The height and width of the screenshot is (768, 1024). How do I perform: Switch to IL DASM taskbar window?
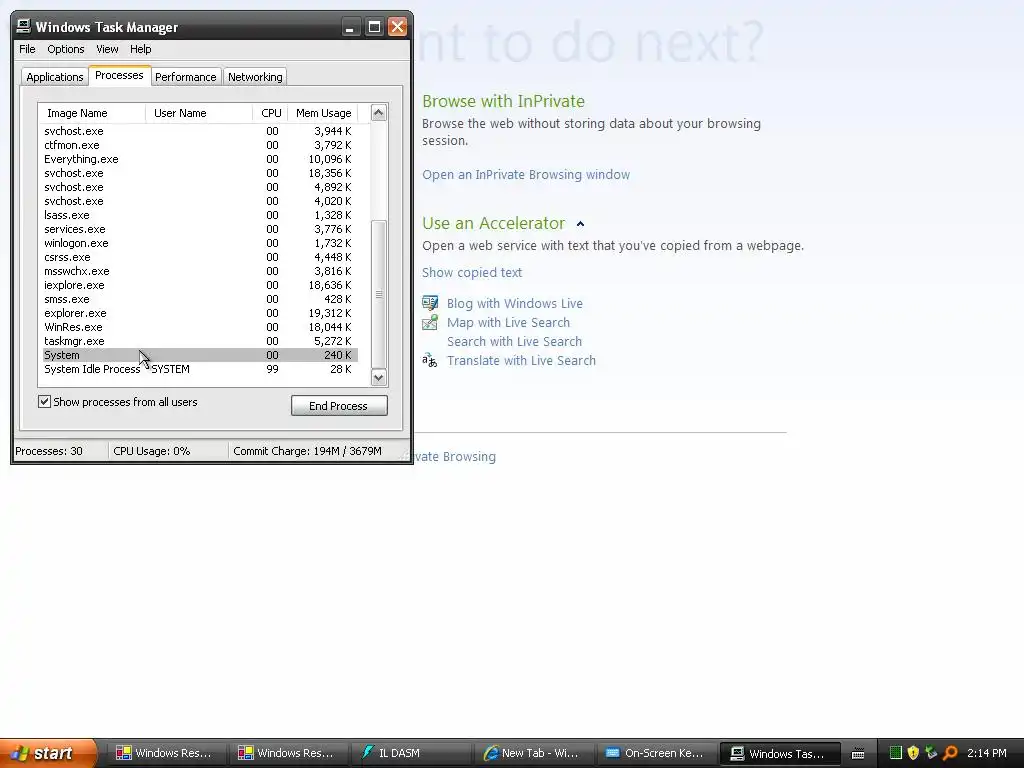coord(410,753)
